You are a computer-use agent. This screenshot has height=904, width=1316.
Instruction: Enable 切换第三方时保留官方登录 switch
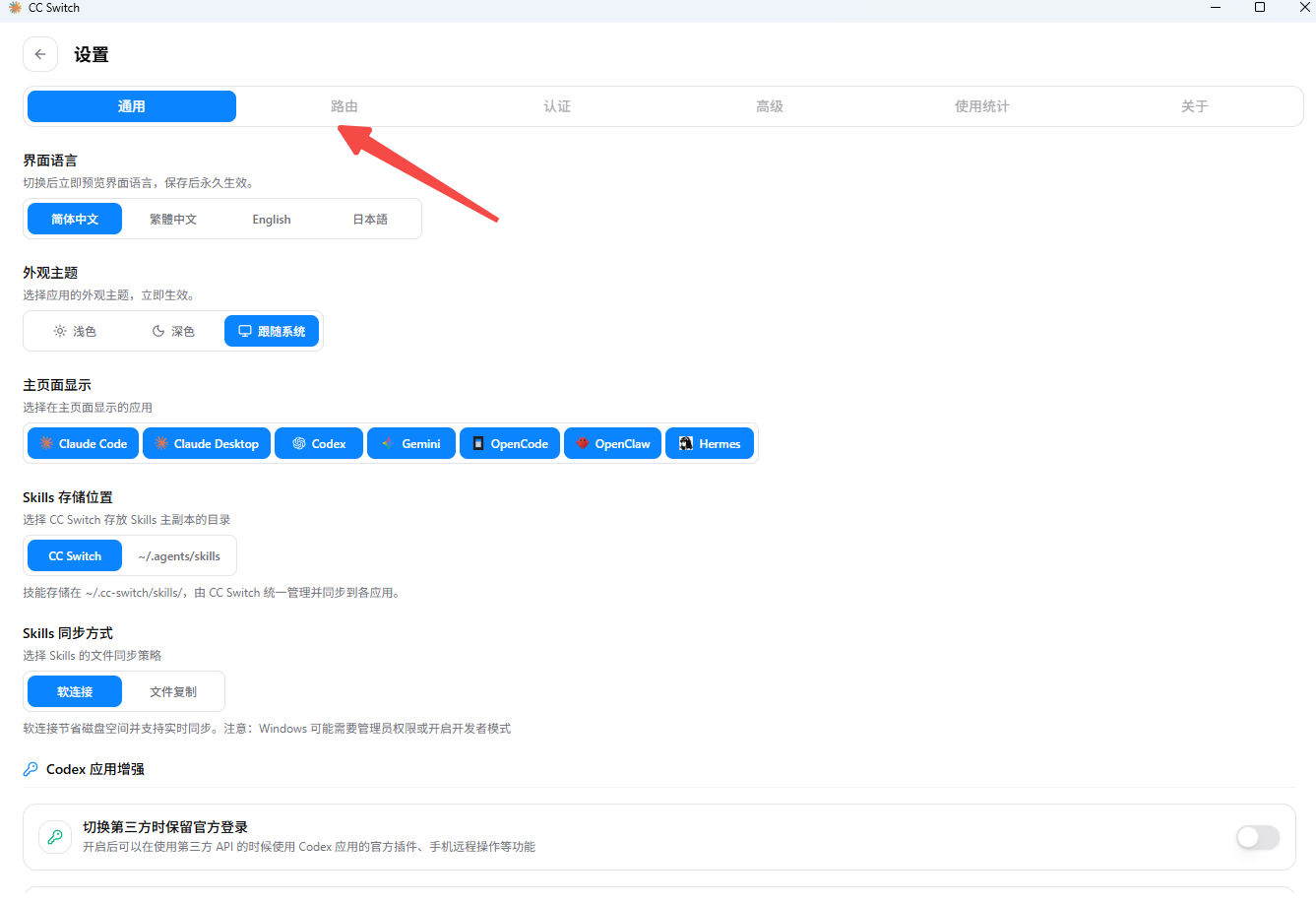(1258, 837)
